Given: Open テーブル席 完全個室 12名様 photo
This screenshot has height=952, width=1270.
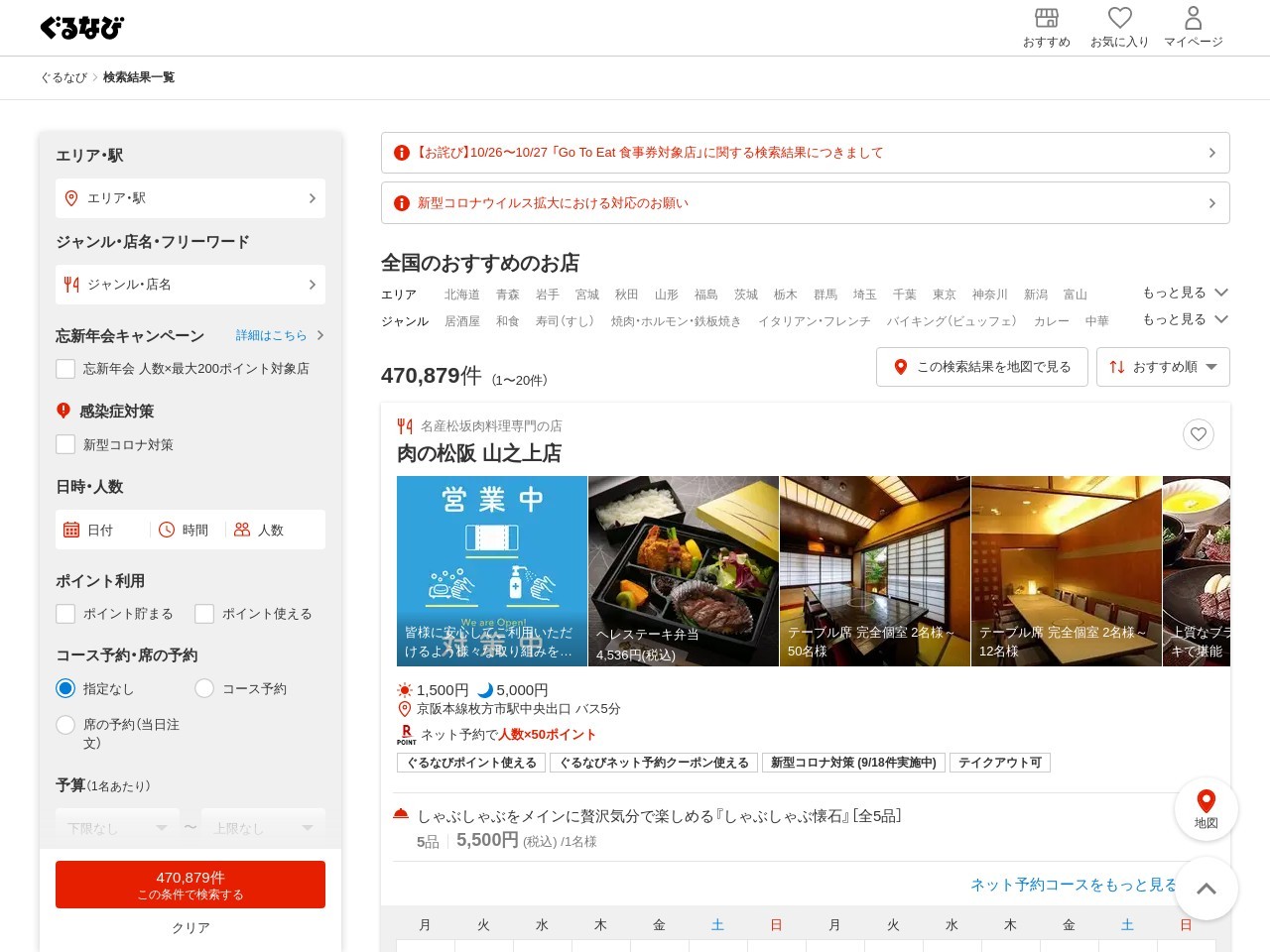Looking at the screenshot, I should (1067, 571).
